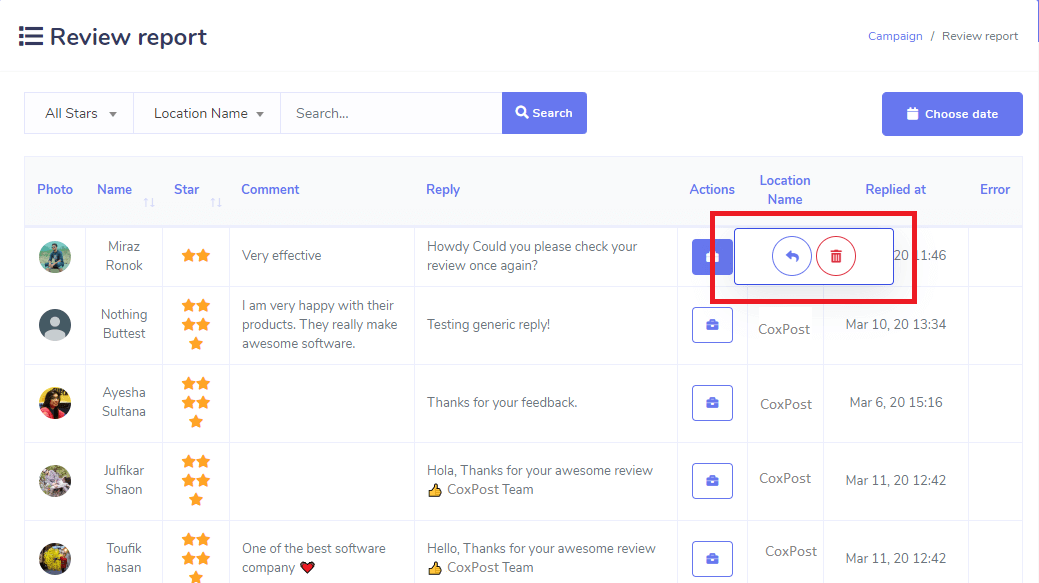Viewport: 1039px width, 583px height.
Task: Open actions briefcase for Nothing Buttest review
Action: (712, 325)
